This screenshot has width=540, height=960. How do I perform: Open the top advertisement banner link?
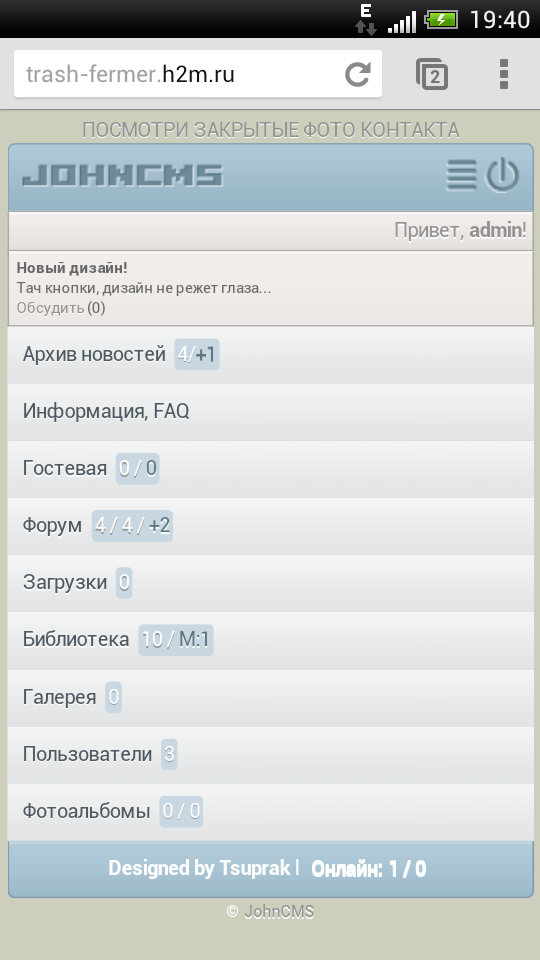pyautogui.click(x=271, y=130)
